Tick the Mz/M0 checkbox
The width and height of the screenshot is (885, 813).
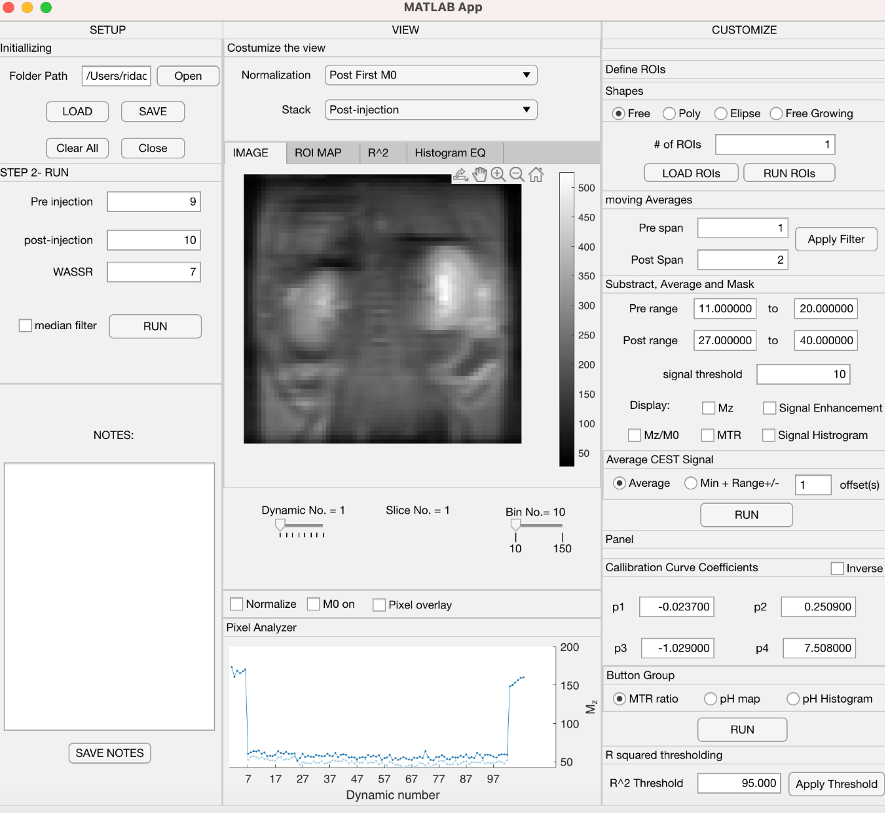point(634,435)
